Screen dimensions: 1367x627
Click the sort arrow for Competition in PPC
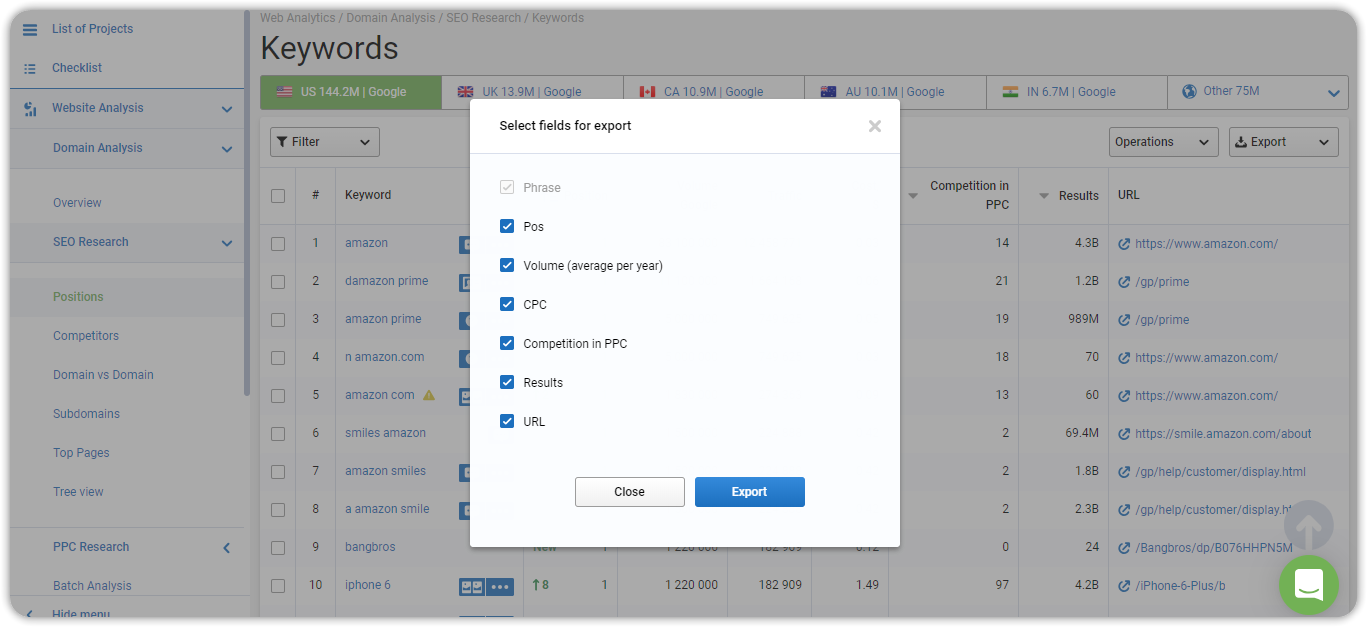click(913, 196)
